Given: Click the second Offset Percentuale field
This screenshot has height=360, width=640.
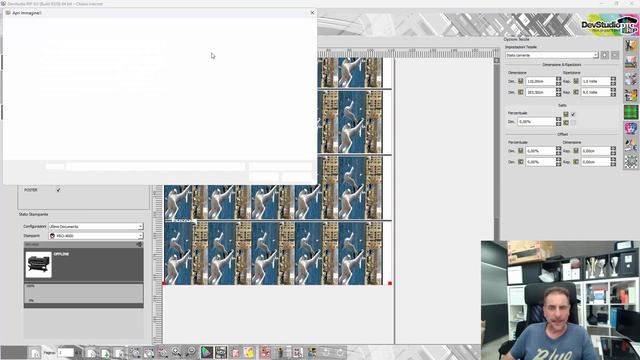Looking at the screenshot, I should [x=540, y=162].
